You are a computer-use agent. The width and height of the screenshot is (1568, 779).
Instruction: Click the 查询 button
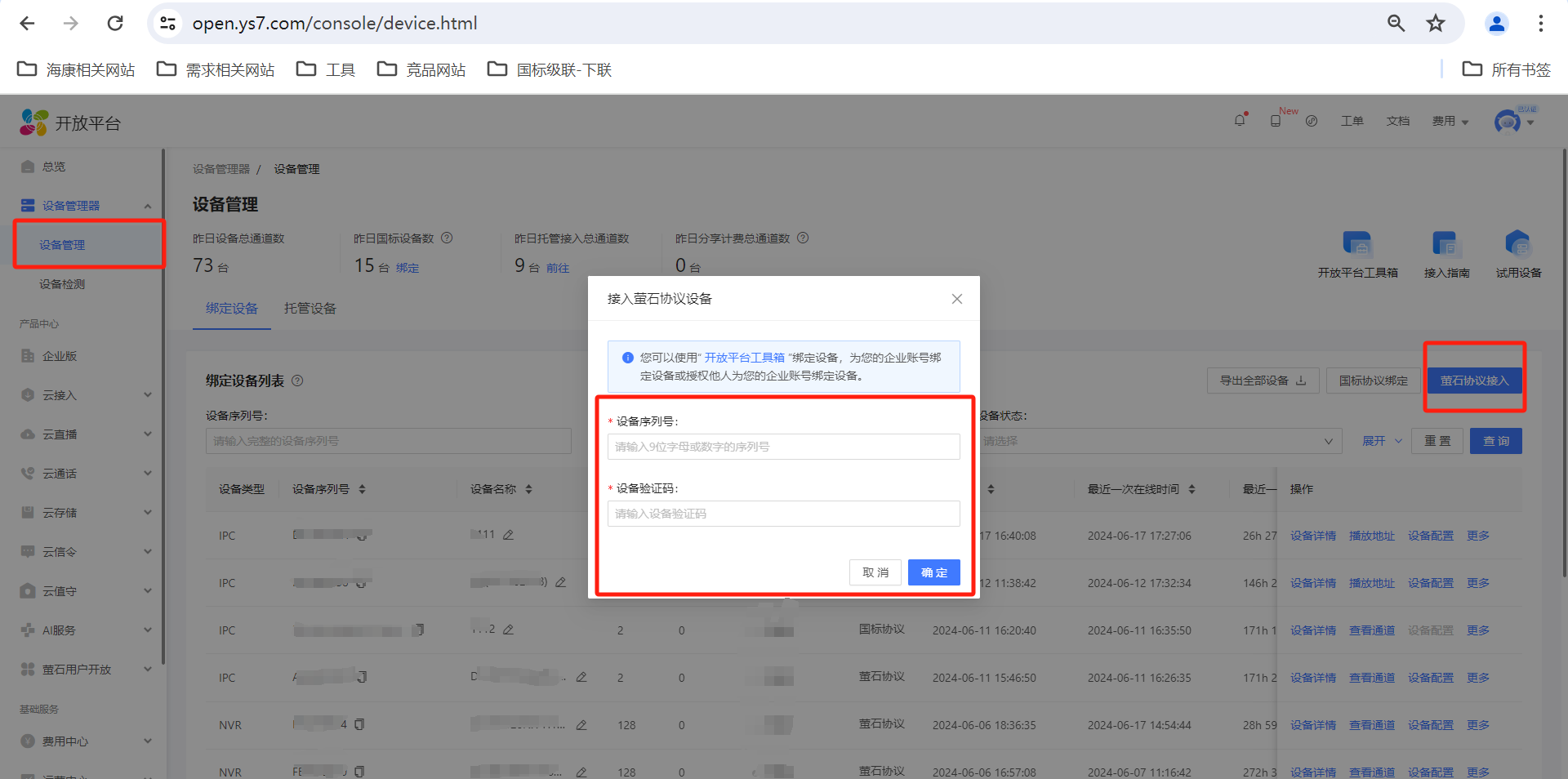click(x=1496, y=441)
